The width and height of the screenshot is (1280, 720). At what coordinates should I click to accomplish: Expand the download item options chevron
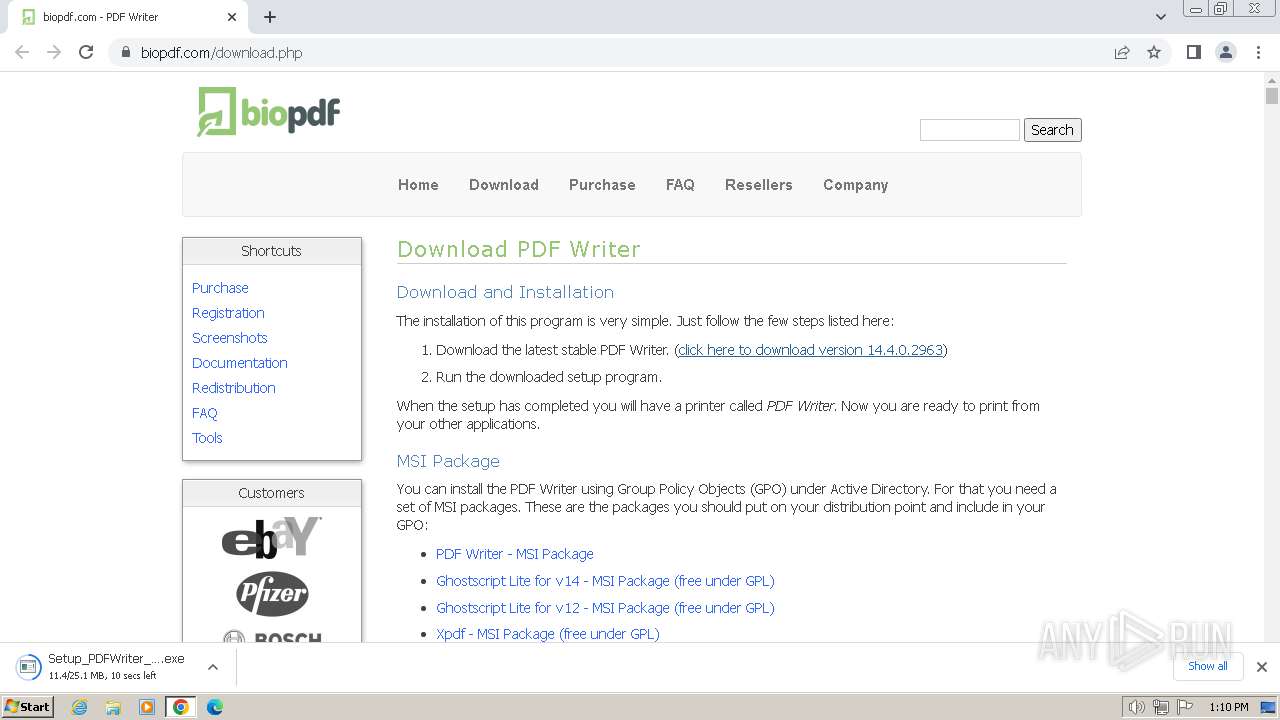(x=213, y=667)
